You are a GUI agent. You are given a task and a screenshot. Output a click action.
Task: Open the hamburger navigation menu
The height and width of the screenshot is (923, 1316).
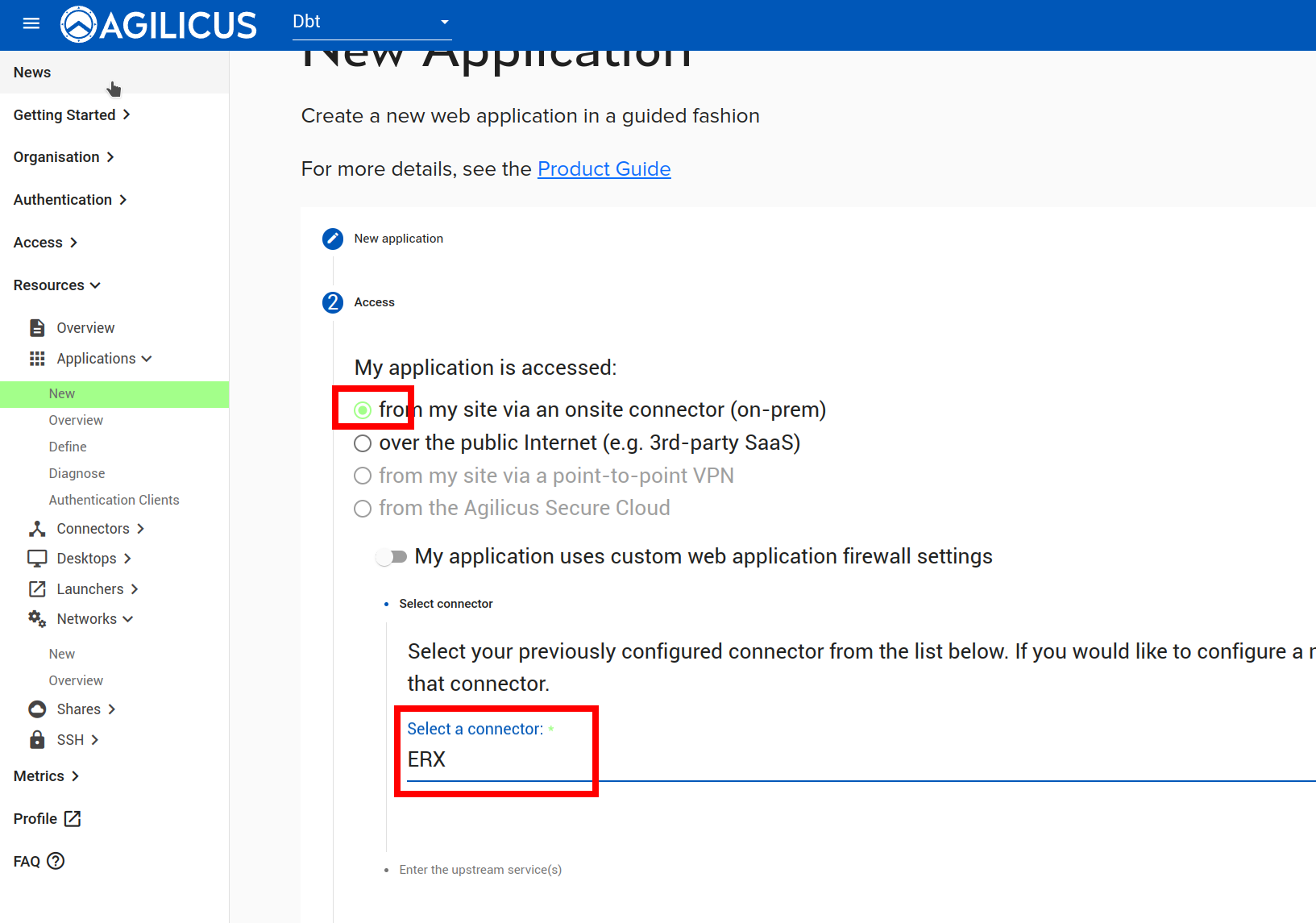pos(31,23)
